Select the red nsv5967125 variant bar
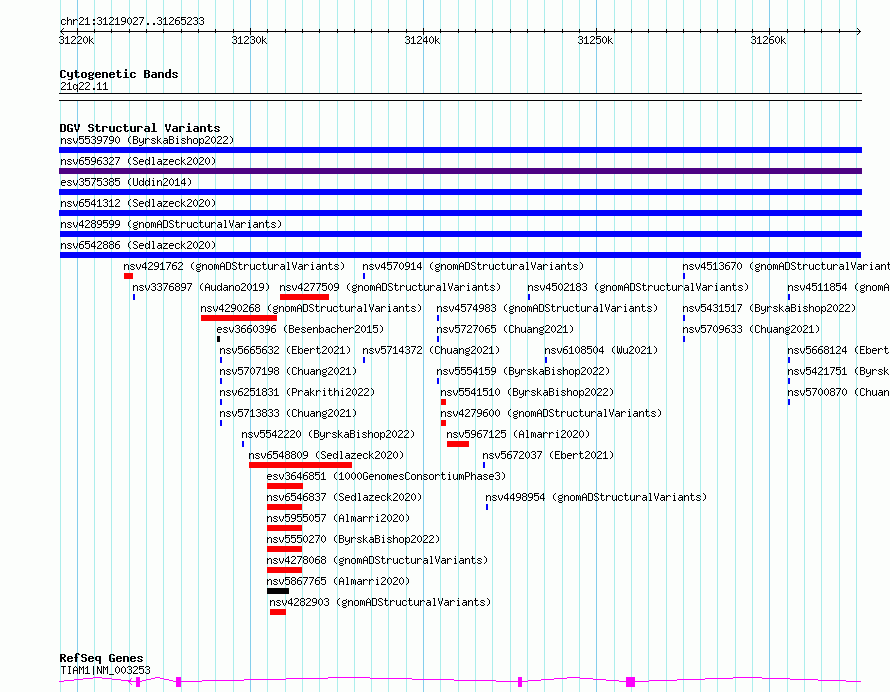Image resolution: width=890 pixels, height=692 pixels. click(457, 444)
